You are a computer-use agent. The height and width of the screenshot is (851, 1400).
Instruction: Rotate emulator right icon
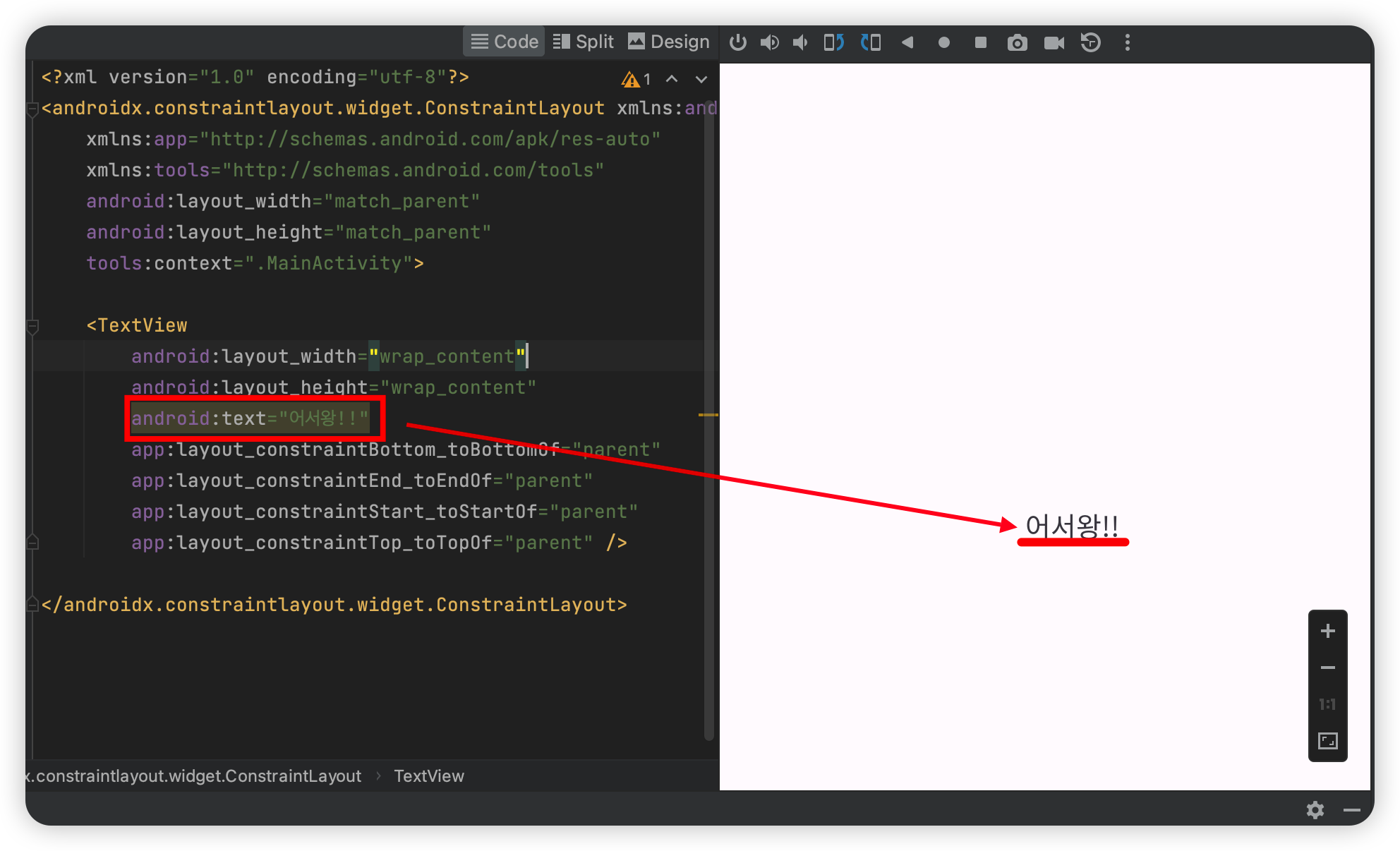pos(871,42)
